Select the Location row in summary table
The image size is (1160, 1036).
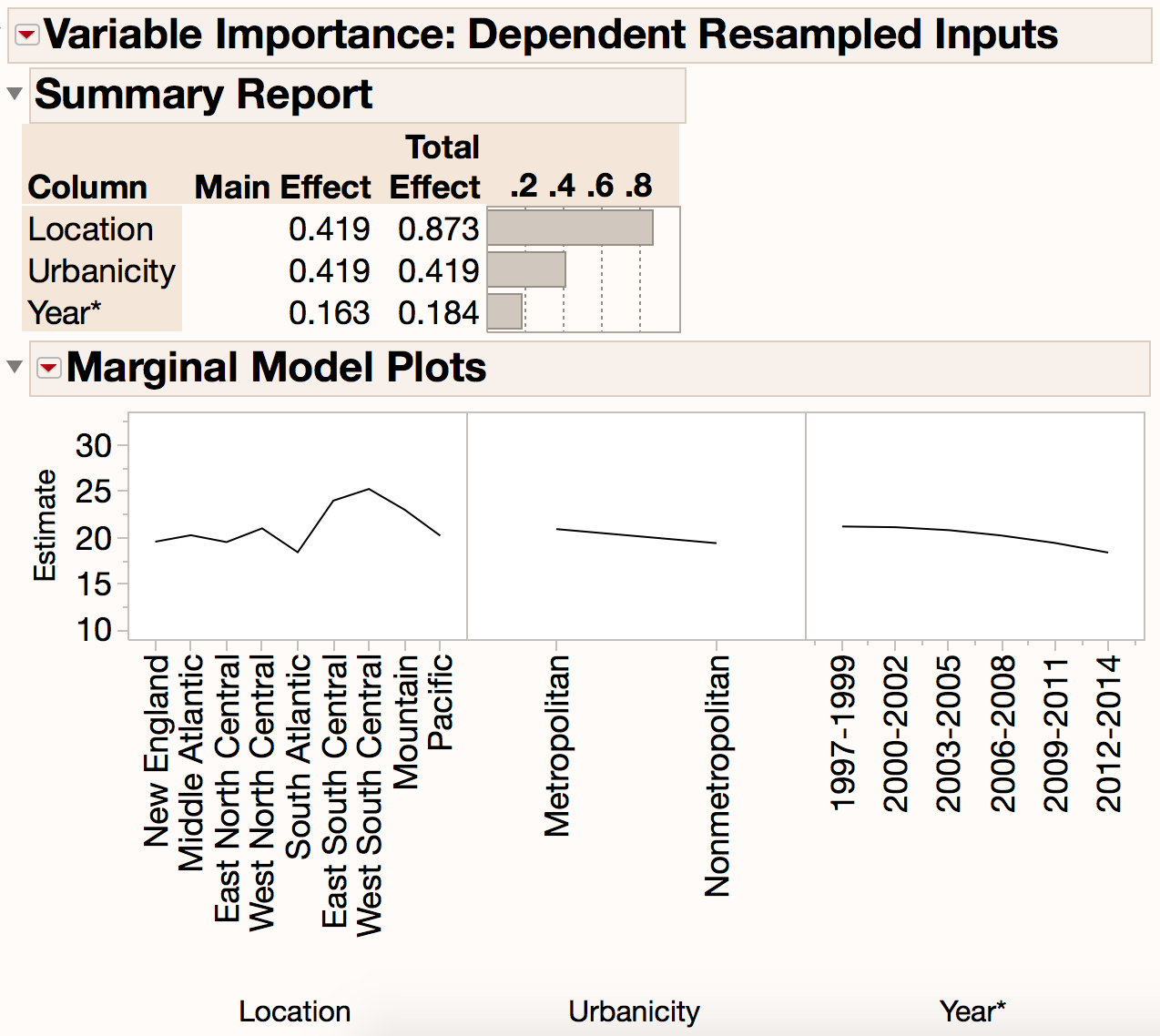[x=90, y=229]
